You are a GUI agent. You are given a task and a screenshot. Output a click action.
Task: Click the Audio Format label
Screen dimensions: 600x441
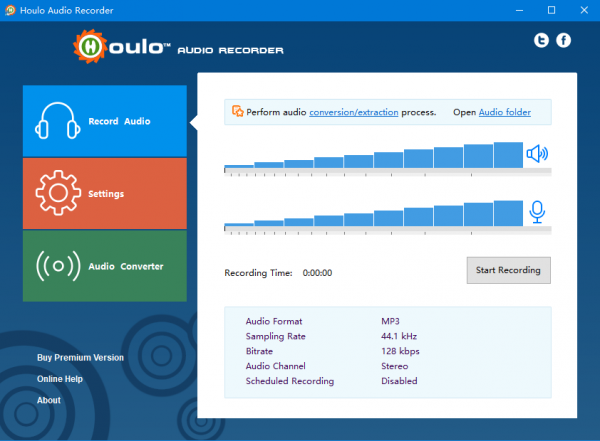[x=274, y=321]
